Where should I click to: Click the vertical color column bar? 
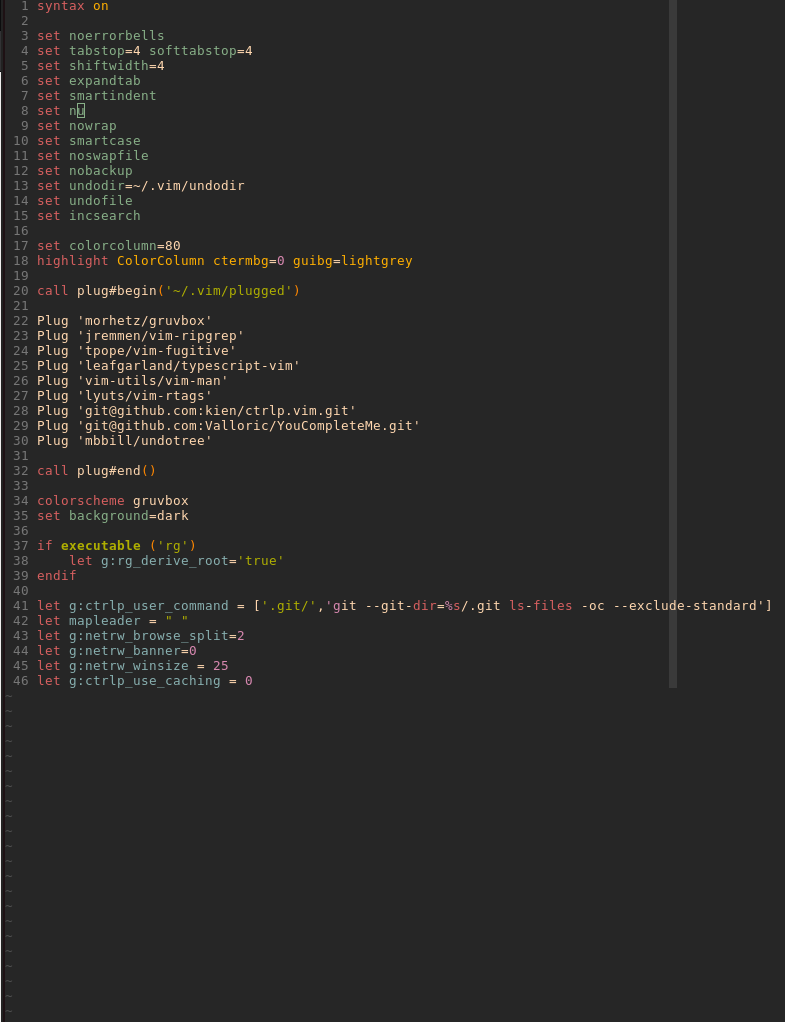pyautogui.click(x=673, y=343)
